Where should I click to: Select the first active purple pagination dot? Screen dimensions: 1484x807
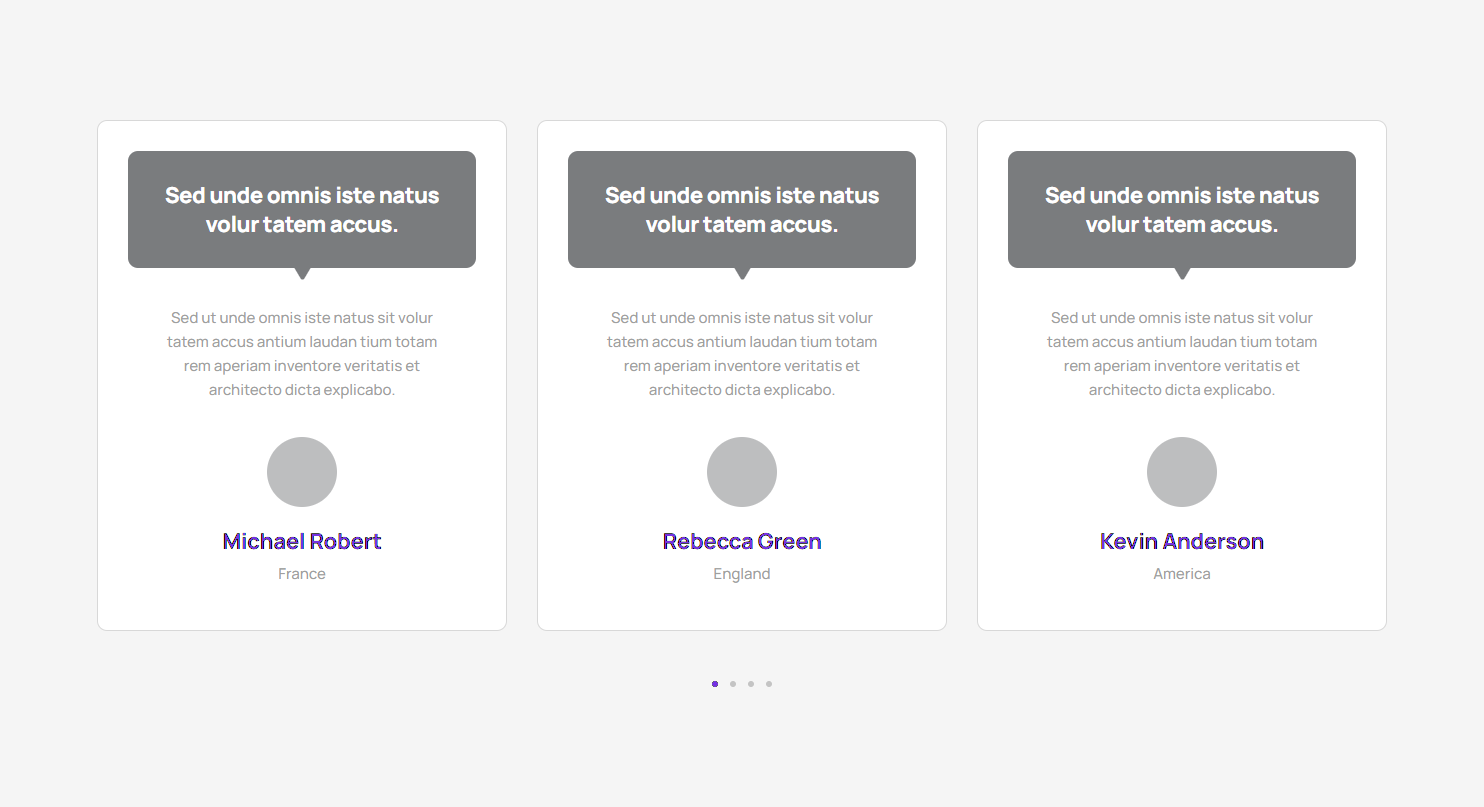pos(715,684)
